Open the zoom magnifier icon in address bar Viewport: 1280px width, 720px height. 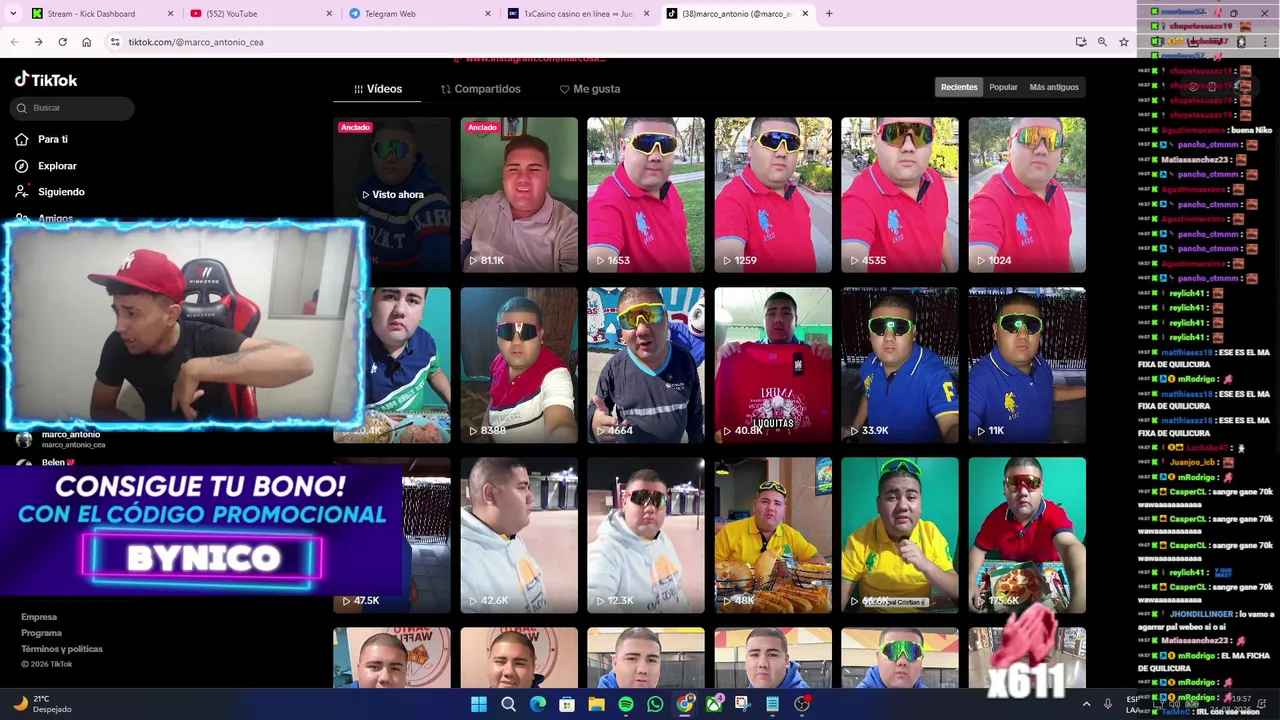click(x=1102, y=42)
